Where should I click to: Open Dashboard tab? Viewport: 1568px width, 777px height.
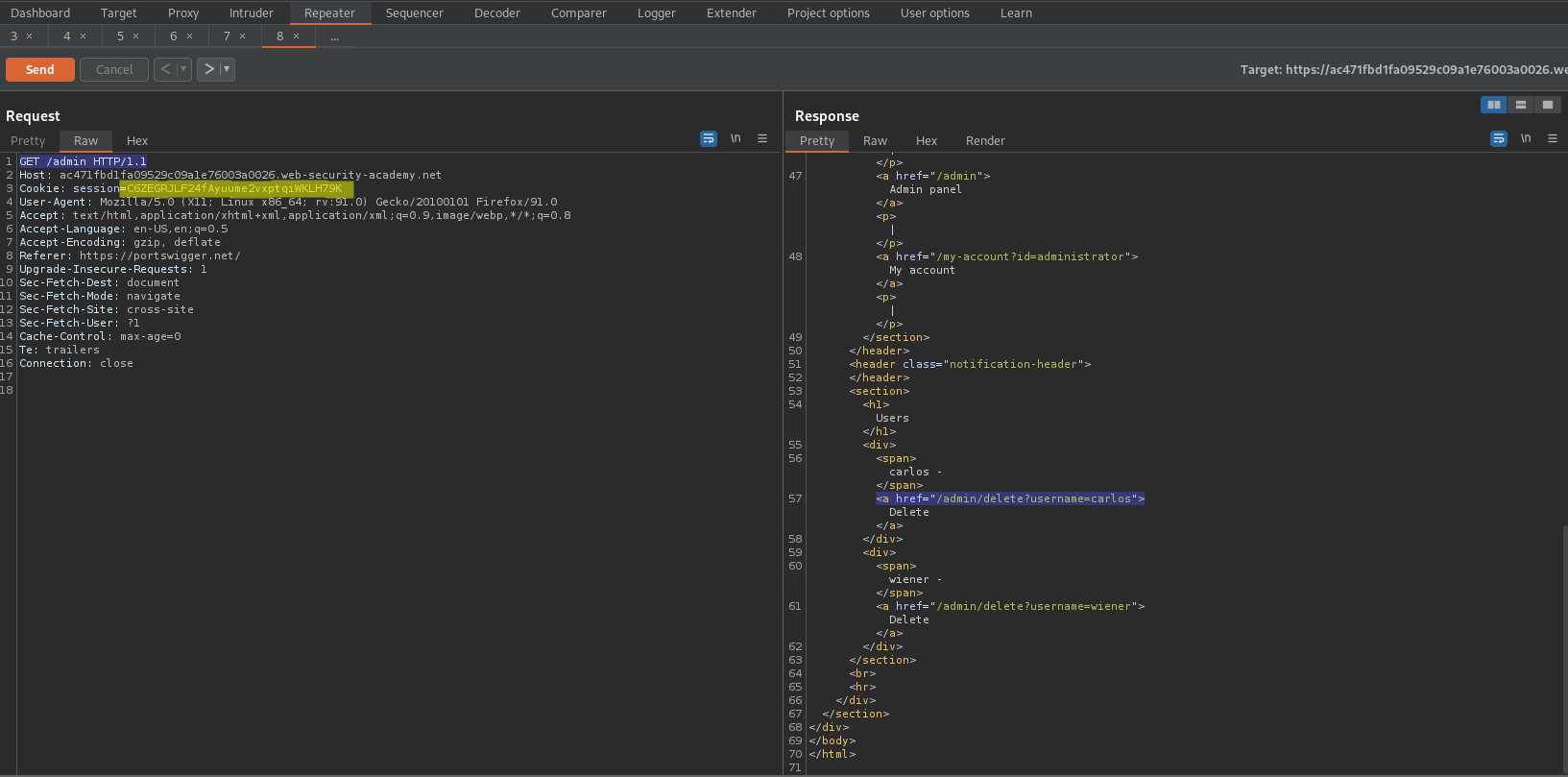pyautogui.click(x=40, y=12)
